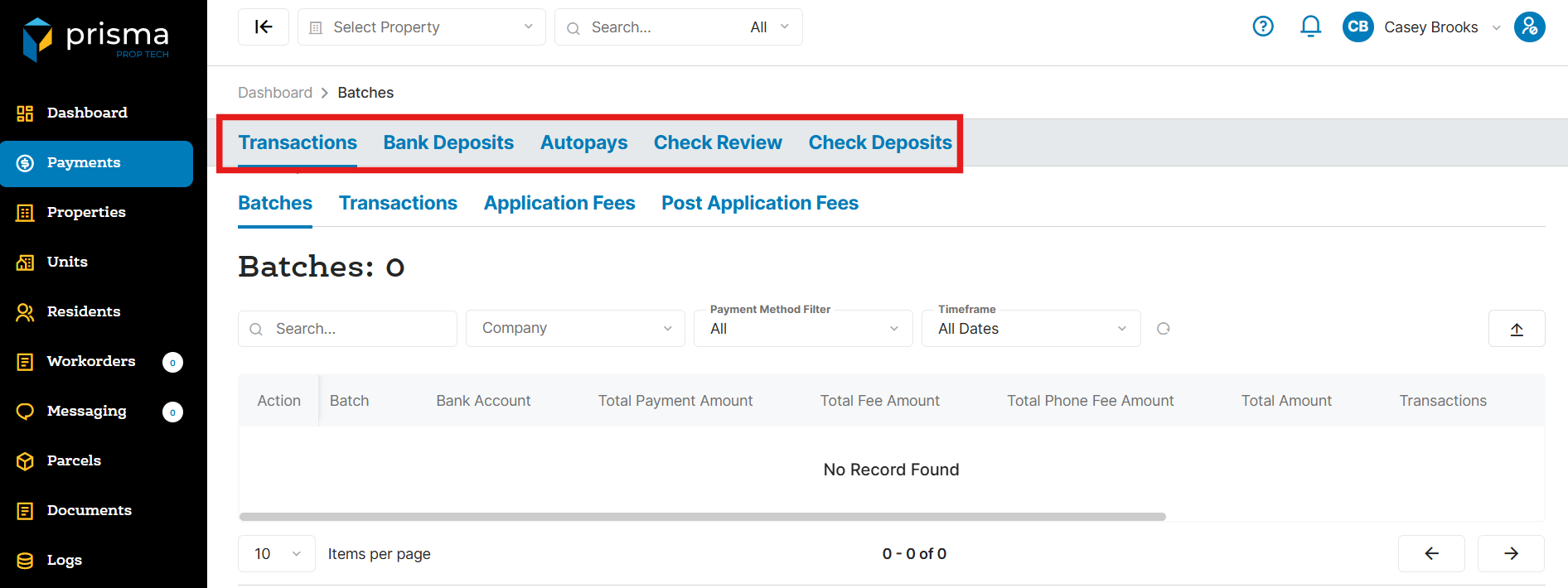Click the horizontal table scrollbar
This screenshot has height=588, width=1568.
pyautogui.click(x=702, y=517)
